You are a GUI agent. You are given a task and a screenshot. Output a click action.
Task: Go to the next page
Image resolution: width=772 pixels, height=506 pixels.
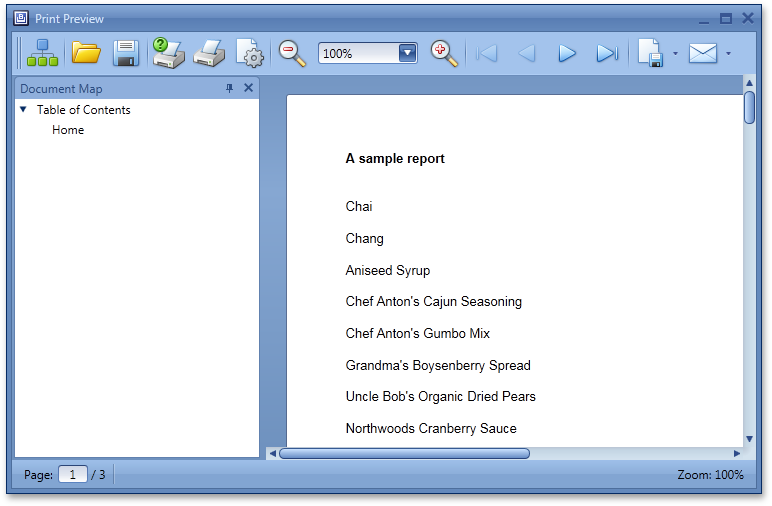tap(567, 53)
